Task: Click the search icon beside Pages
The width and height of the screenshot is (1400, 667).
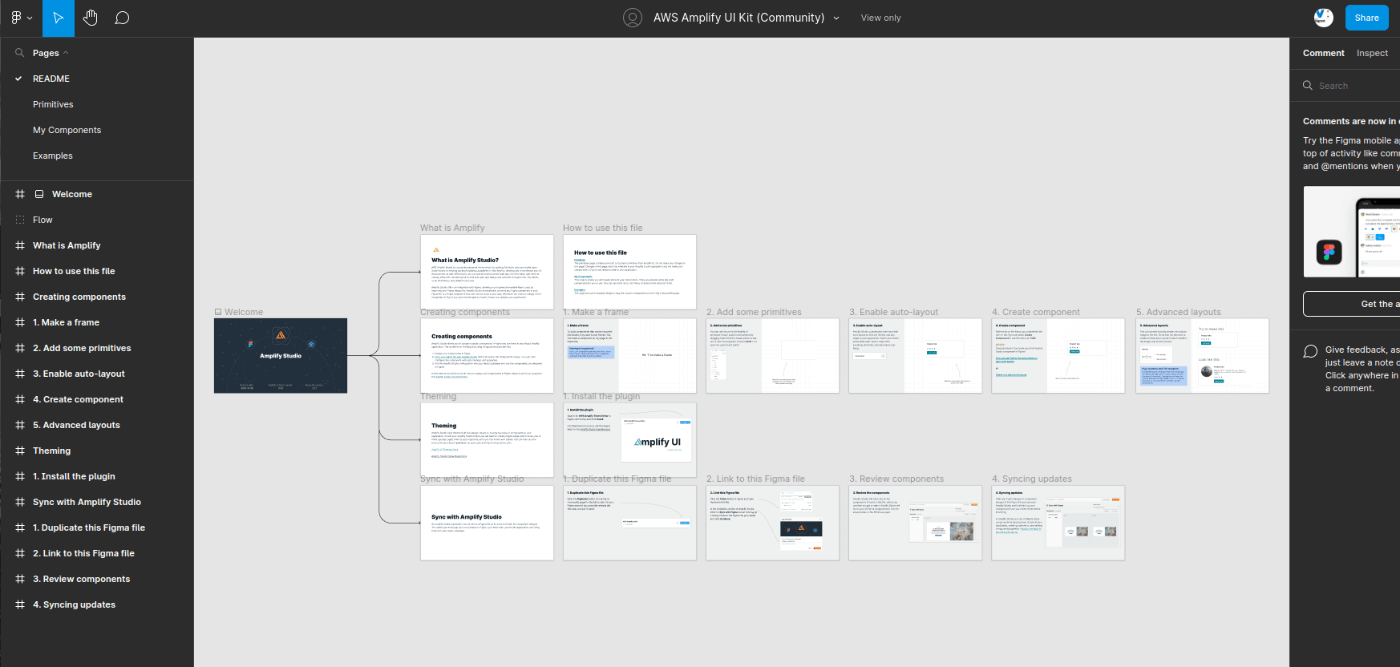Action: [x=19, y=53]
